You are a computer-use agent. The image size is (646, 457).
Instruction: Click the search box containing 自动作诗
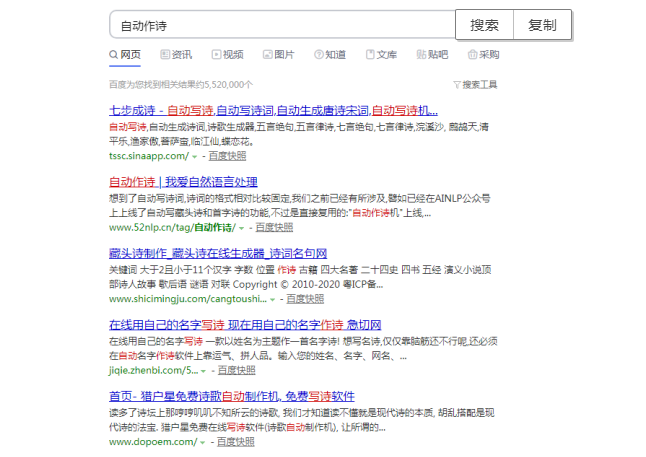[x=280, y=25]
